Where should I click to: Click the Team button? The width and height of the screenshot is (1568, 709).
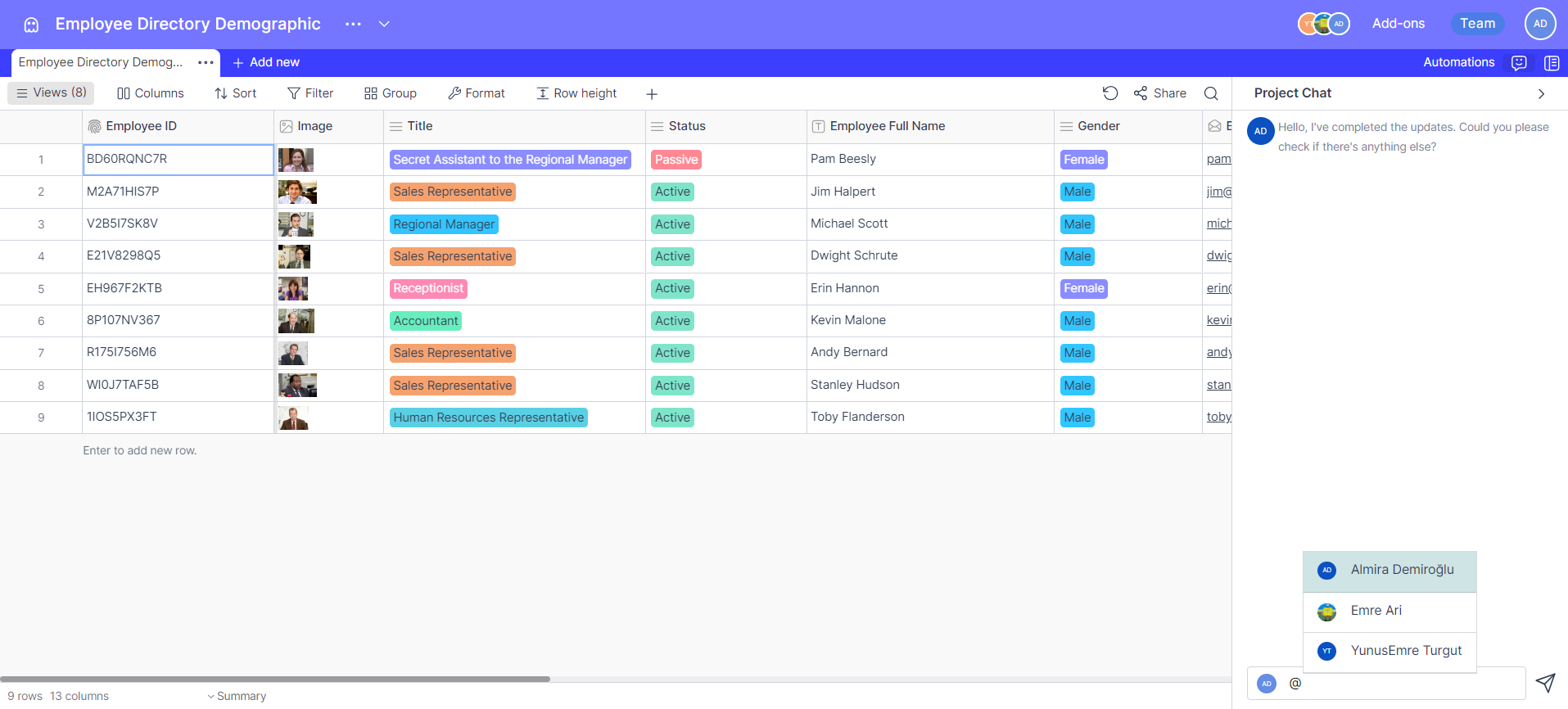tap(1477, 24)
